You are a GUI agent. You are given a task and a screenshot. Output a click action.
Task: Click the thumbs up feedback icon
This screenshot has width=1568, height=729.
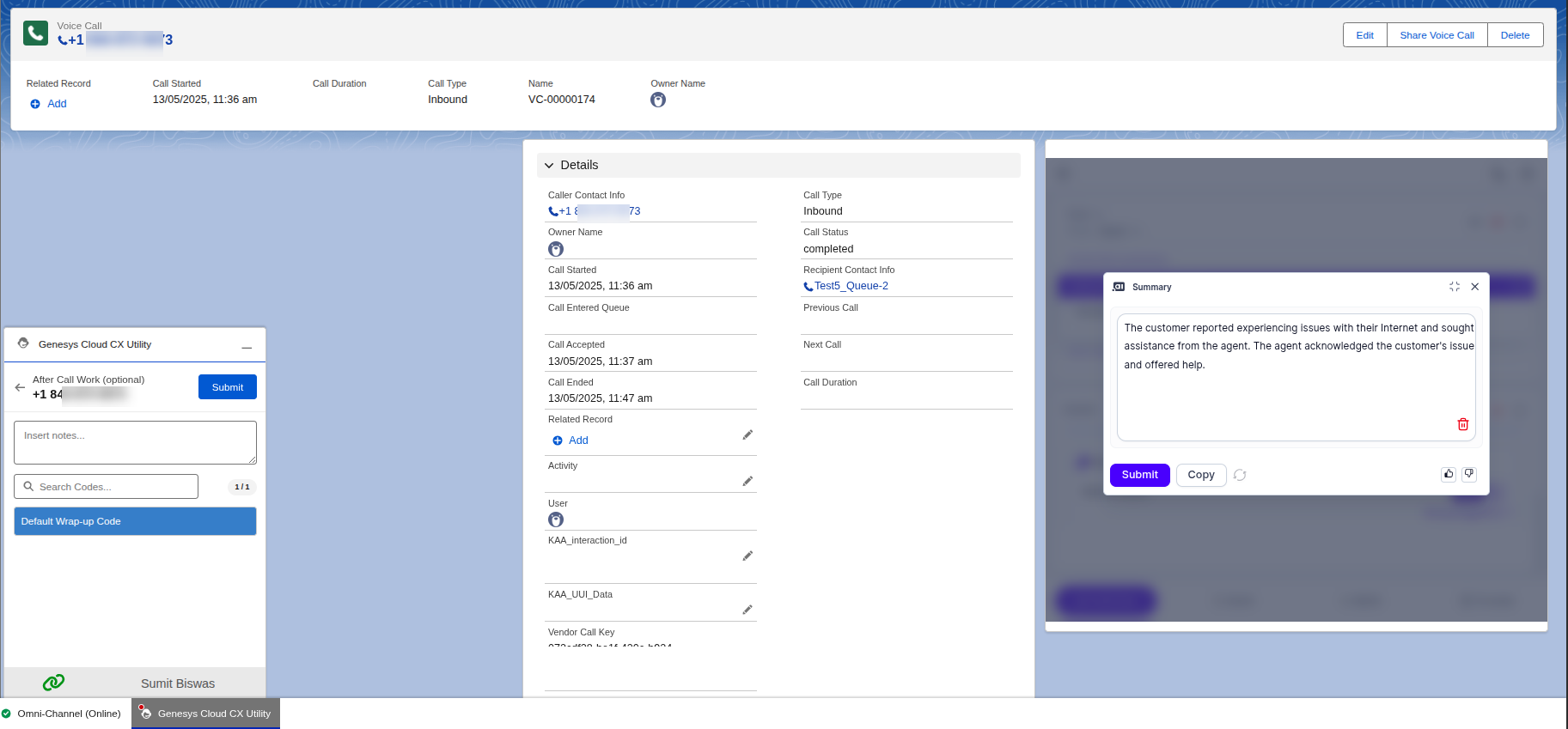click(x=1449, y=474)
